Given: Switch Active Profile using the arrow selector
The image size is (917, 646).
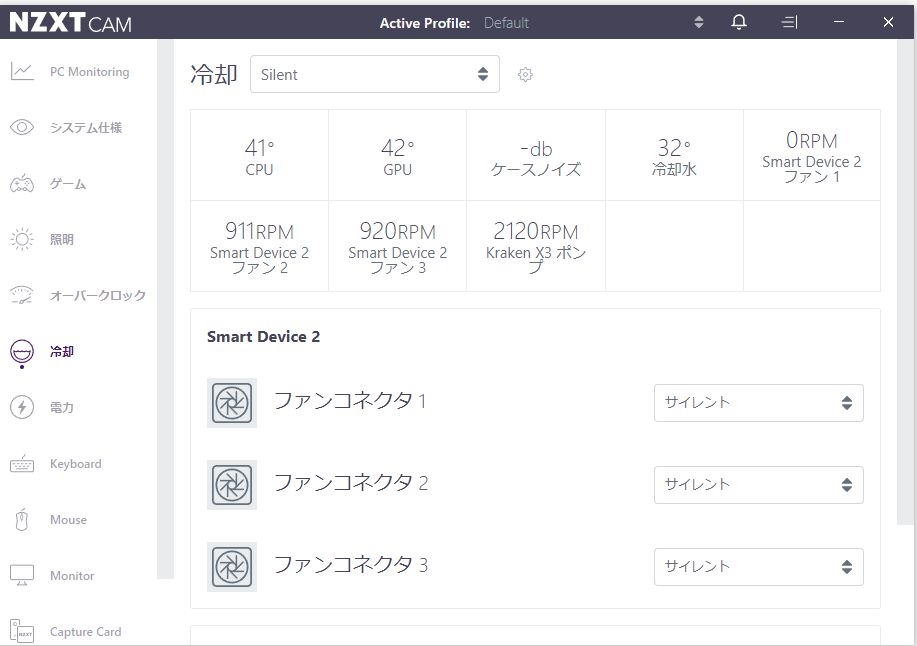Looking at the screenshot, I should click(698, 22).
